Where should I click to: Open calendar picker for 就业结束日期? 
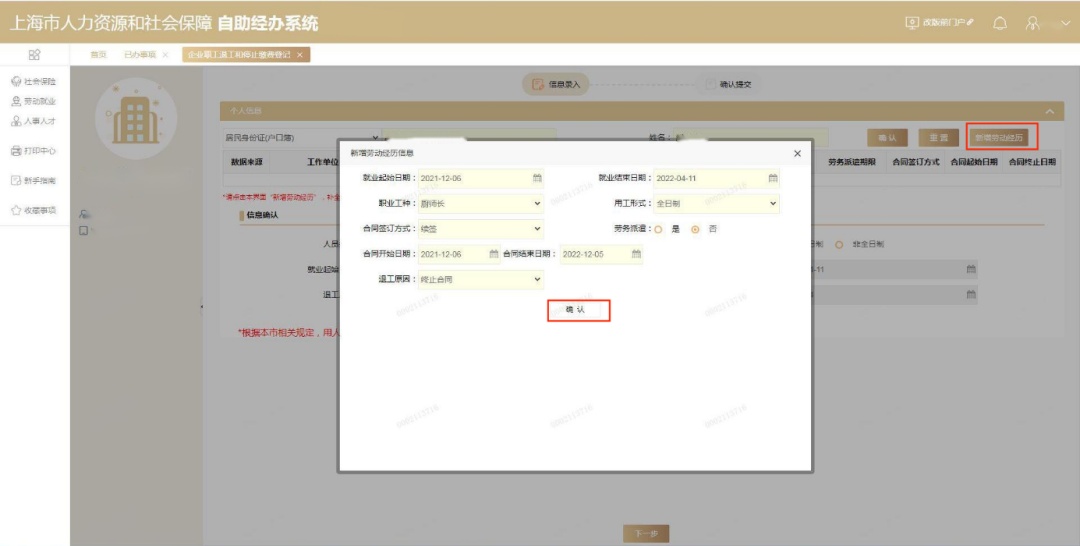(x=772, y=178)
